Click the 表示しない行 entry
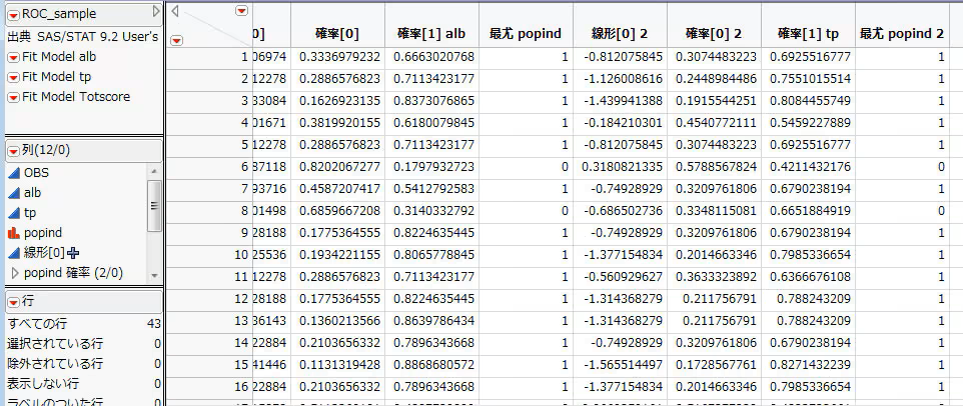The height and width of the screenshot is (406, 963). point(84,384)
